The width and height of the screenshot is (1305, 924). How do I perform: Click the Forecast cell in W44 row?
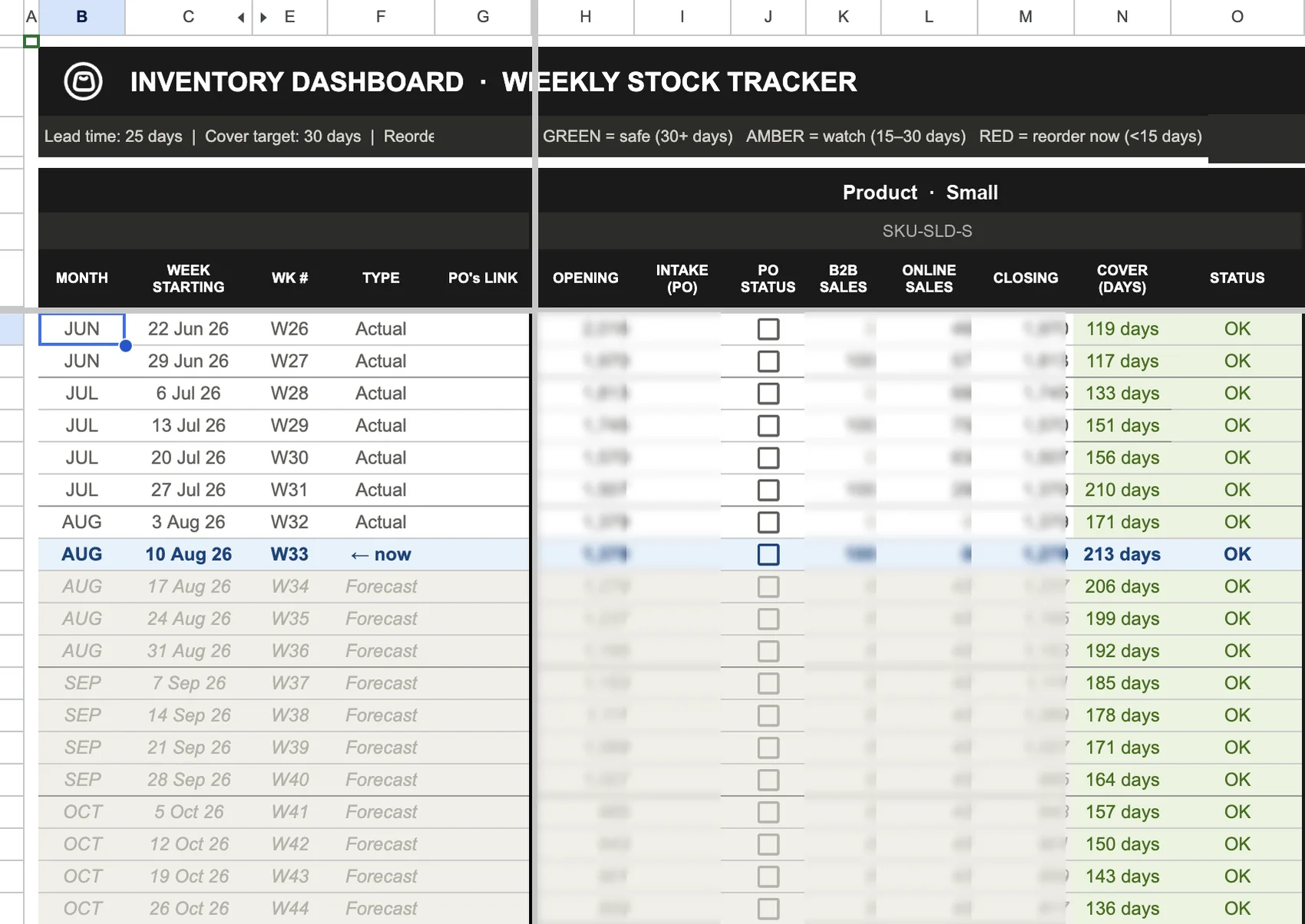381,909
